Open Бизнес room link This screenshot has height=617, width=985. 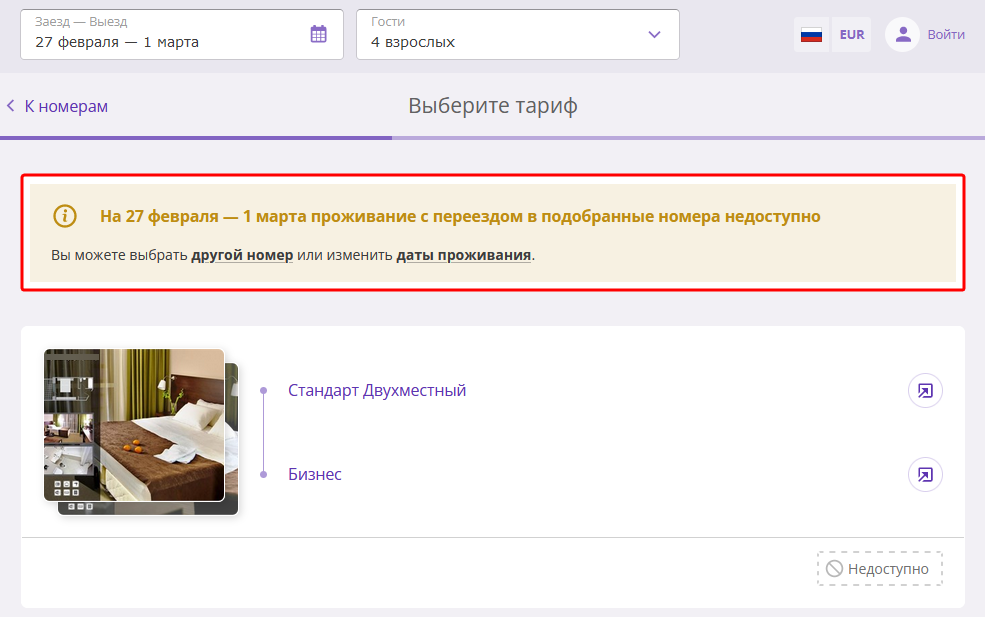pos(315,474)
